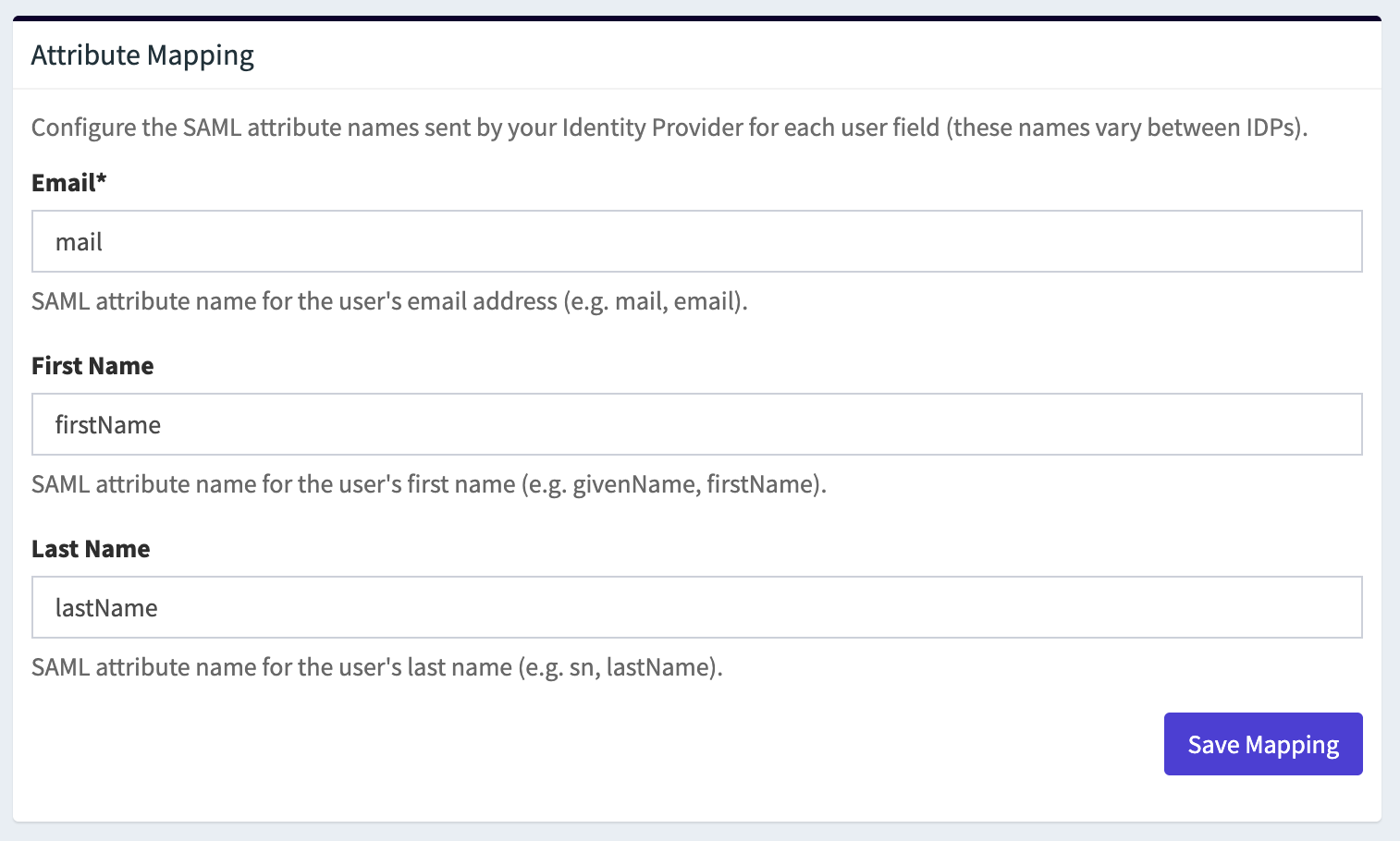The image size is (1400, 841).
Task: Click the Attribute Mapping panel heading
Action: 142,55
